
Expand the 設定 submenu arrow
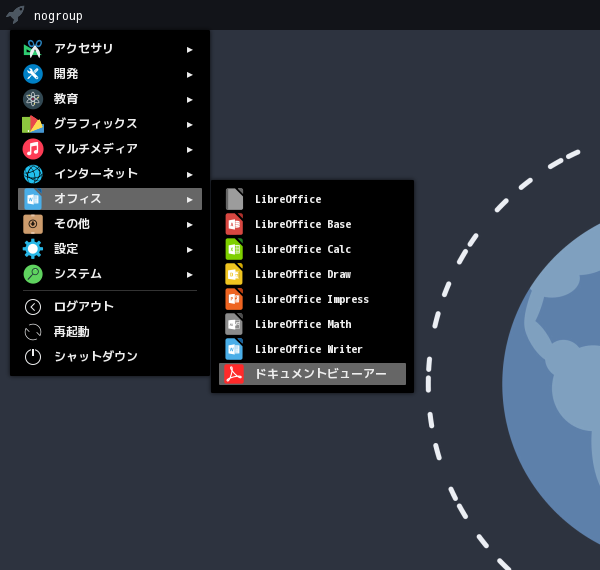coord(189,250)
